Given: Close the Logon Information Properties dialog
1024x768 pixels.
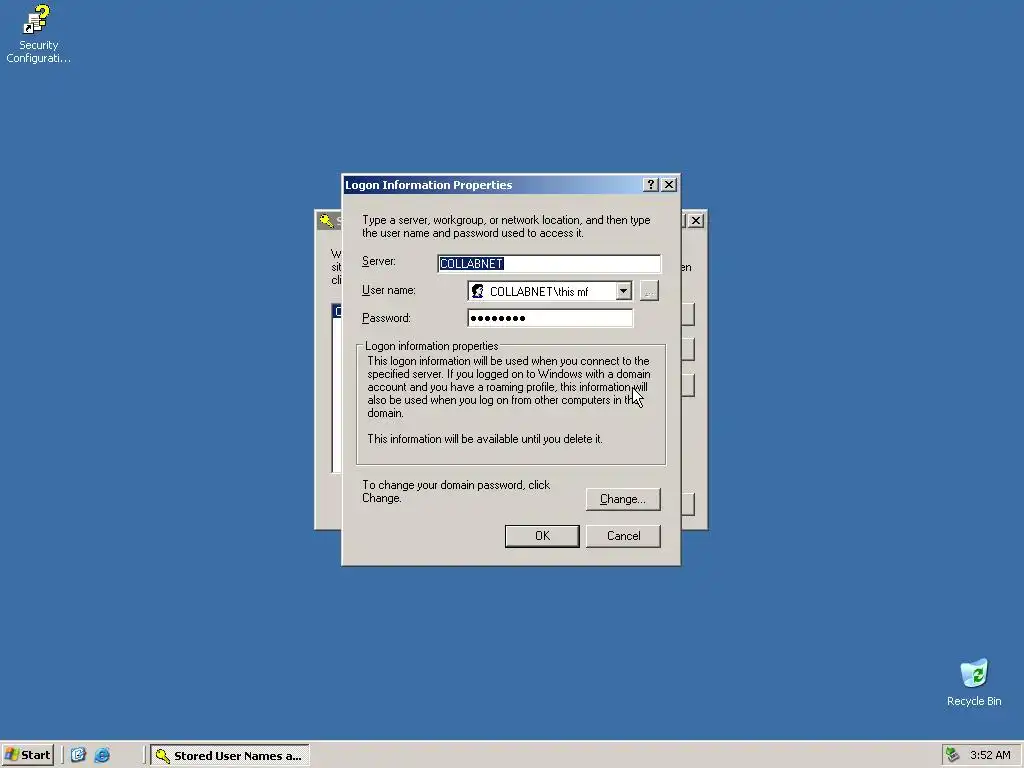Looking at the screenshot, I should pyautogui.click(x=669, y=185).
